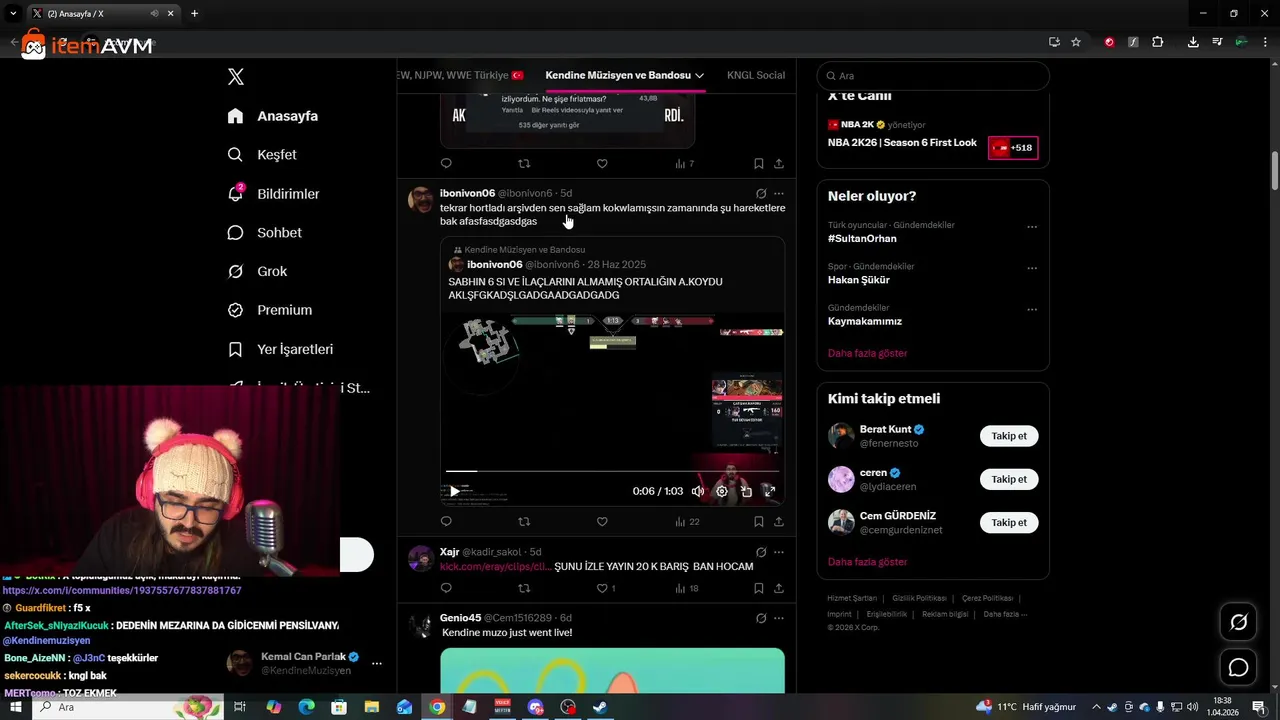Open more options on Xajr's post
The height and width of the screenshot is (720, 1280).
[x=779, y=552]
